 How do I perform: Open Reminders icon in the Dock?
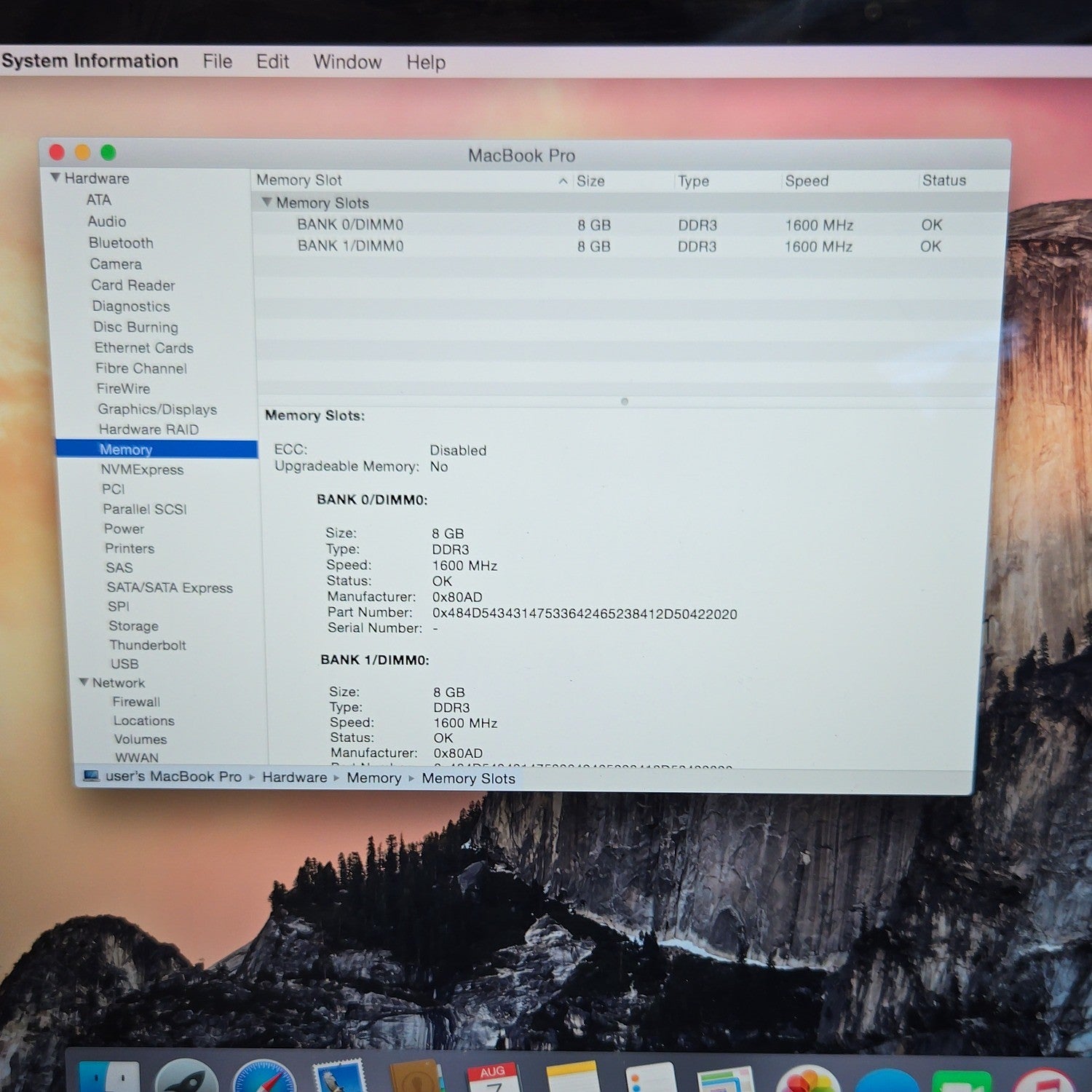650,1077
